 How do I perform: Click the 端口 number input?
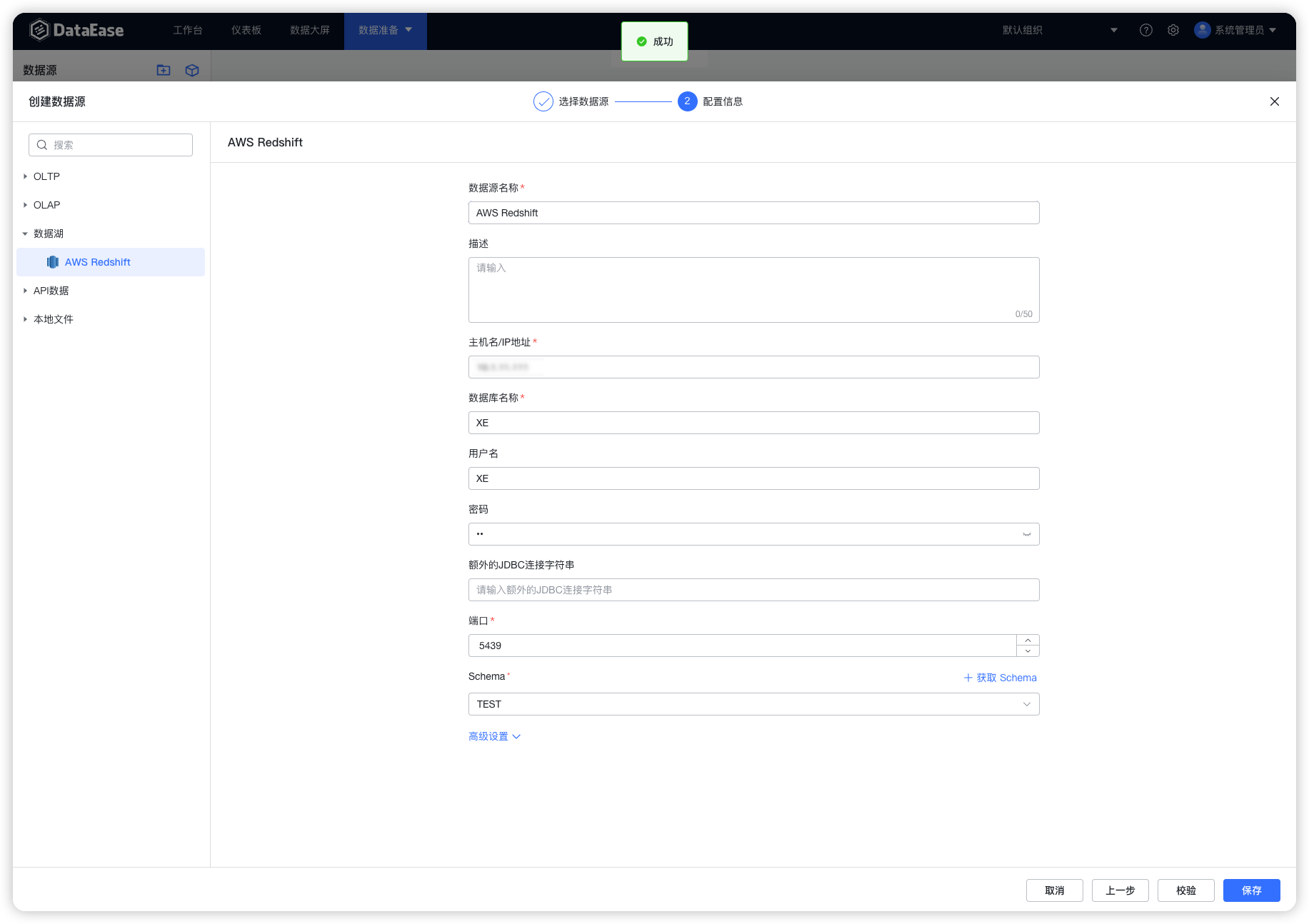coord(742,646)
